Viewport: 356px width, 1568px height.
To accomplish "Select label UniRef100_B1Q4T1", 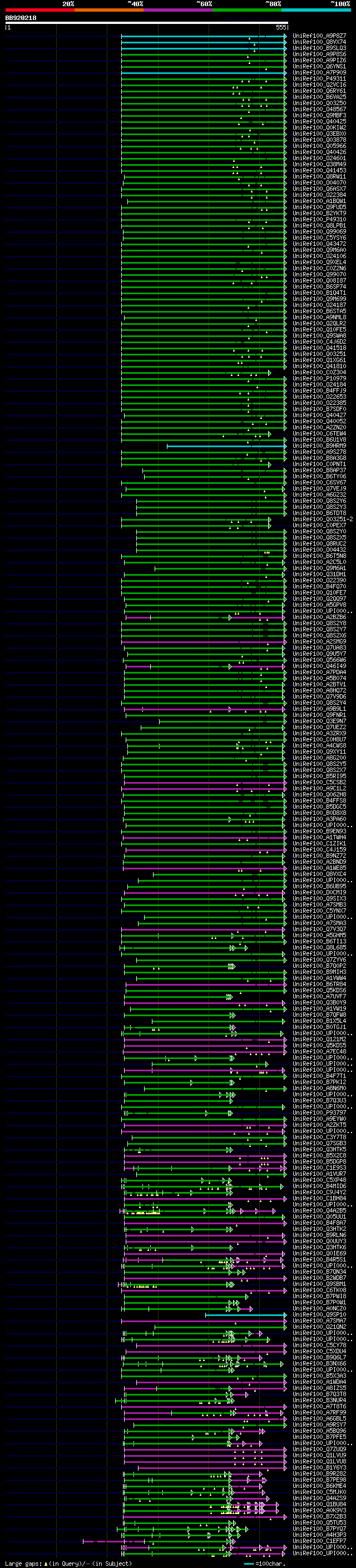I will pyautogui.click(x=319, y=293).
